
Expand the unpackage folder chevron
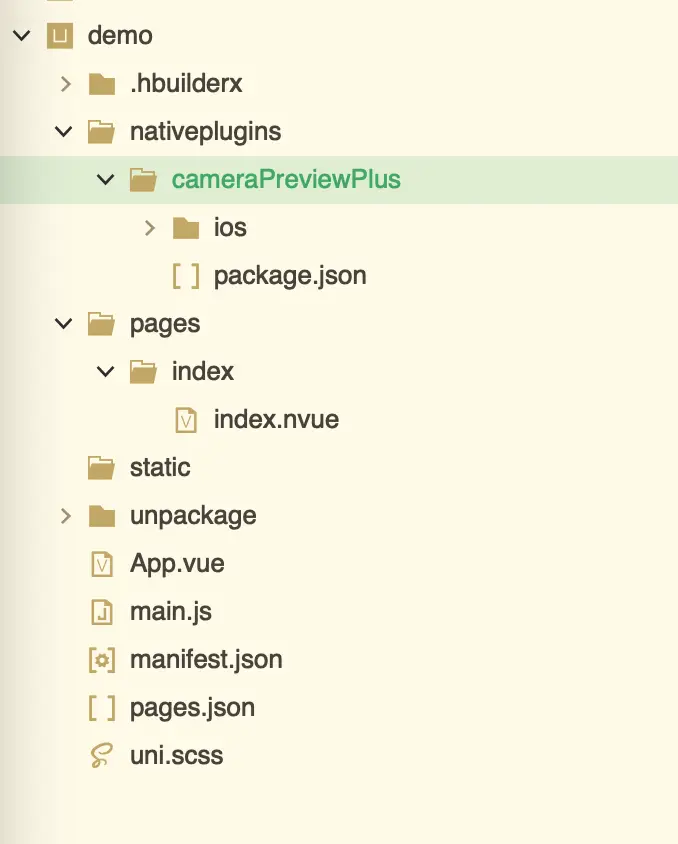click(65, 516)
